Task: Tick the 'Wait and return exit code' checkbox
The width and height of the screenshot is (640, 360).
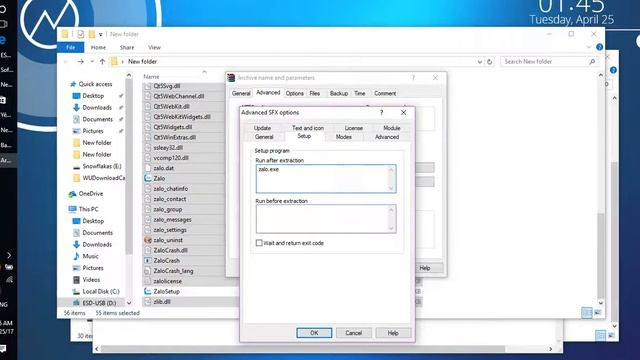Action: pos(259,243)
